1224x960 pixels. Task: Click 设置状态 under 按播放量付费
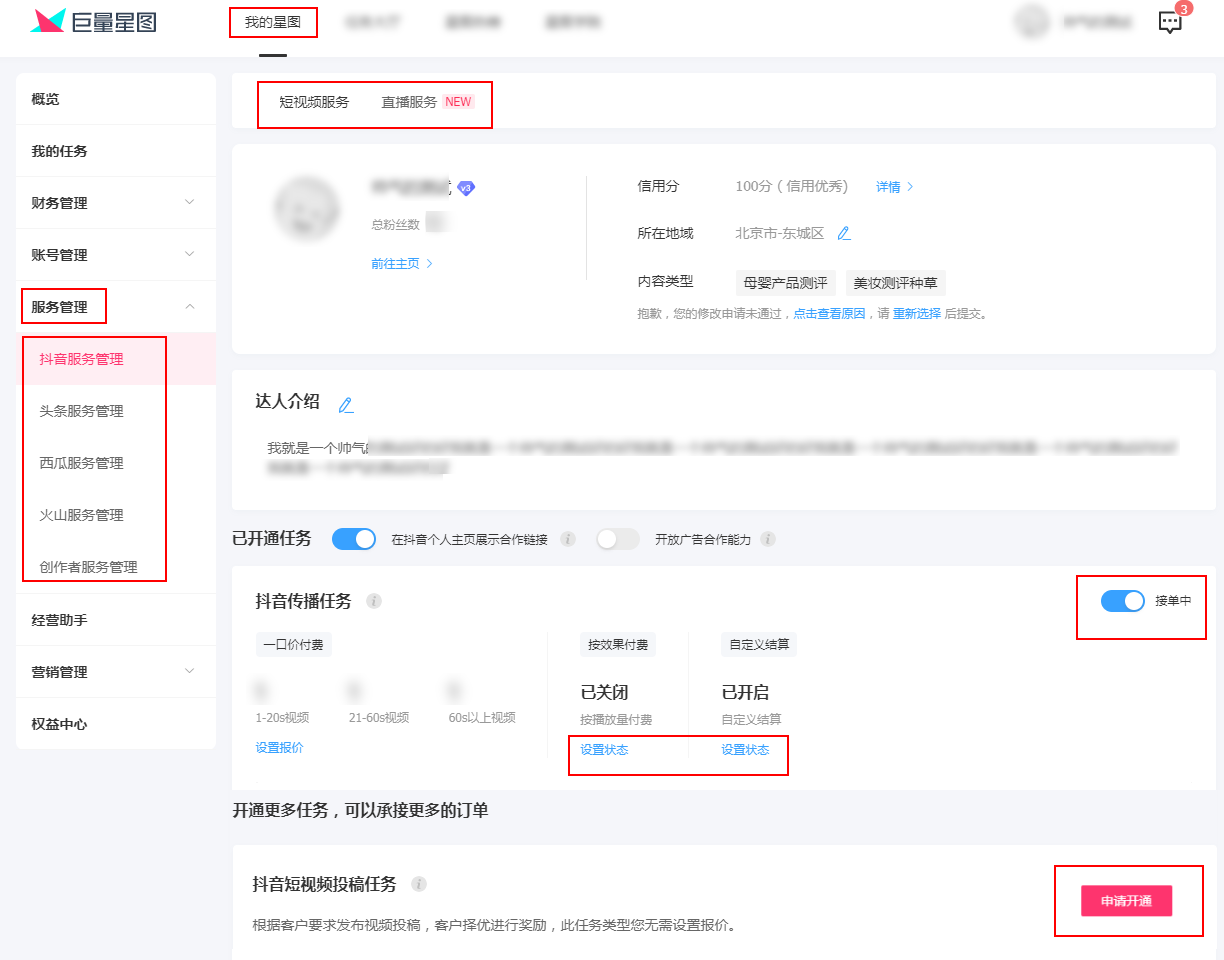pos(604,749)
